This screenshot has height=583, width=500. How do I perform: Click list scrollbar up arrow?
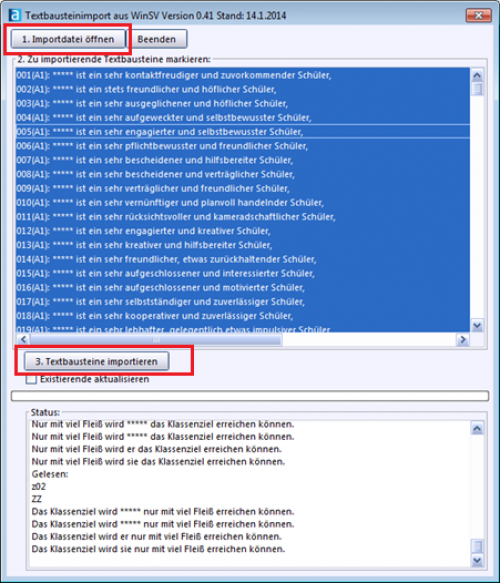tap(477, 75)
